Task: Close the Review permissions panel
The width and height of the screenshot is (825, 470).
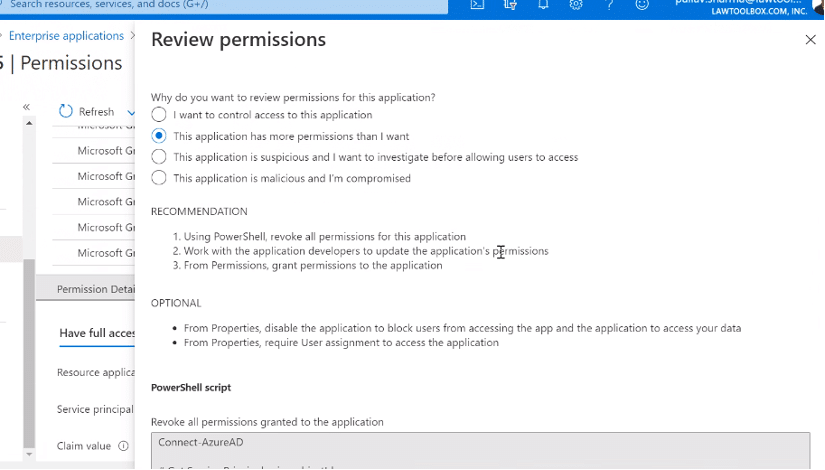Action: point(810,39)
